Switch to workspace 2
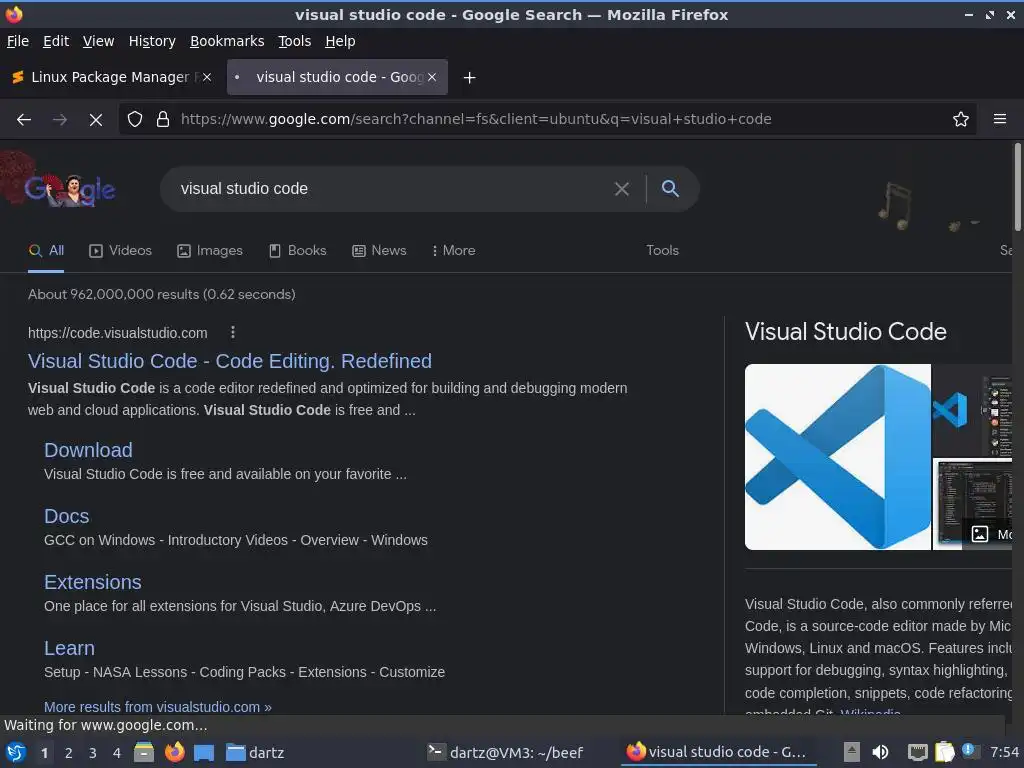This screenshot has height=768, width=1024. 69,753
